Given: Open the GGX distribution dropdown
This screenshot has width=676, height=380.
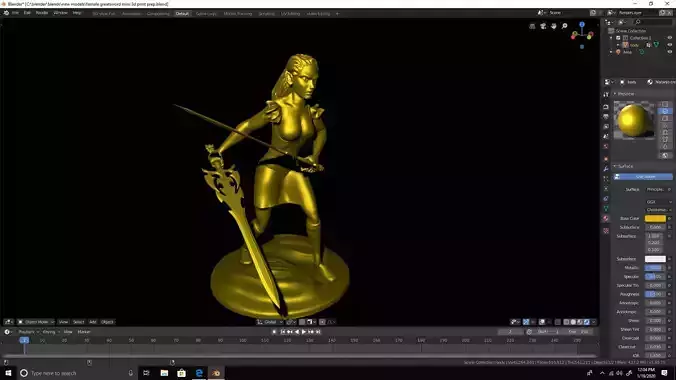Looking at the screenshot, I should pos(659,202).
